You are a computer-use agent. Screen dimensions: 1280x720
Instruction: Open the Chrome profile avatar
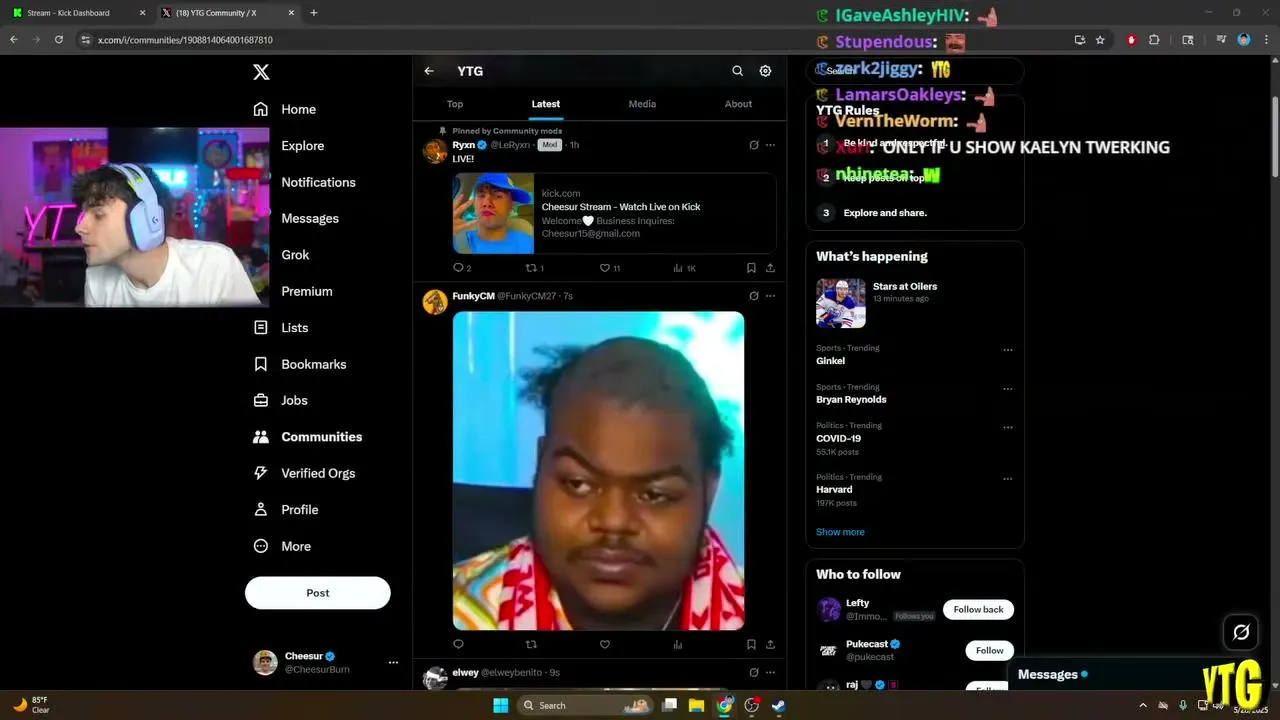point(1244,40)
